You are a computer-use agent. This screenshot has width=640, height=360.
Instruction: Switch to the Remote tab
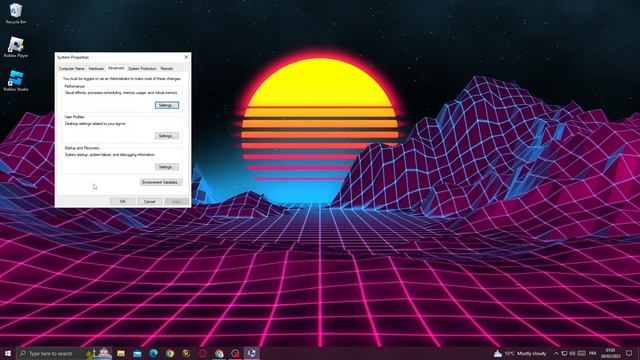tap(167, 69)
